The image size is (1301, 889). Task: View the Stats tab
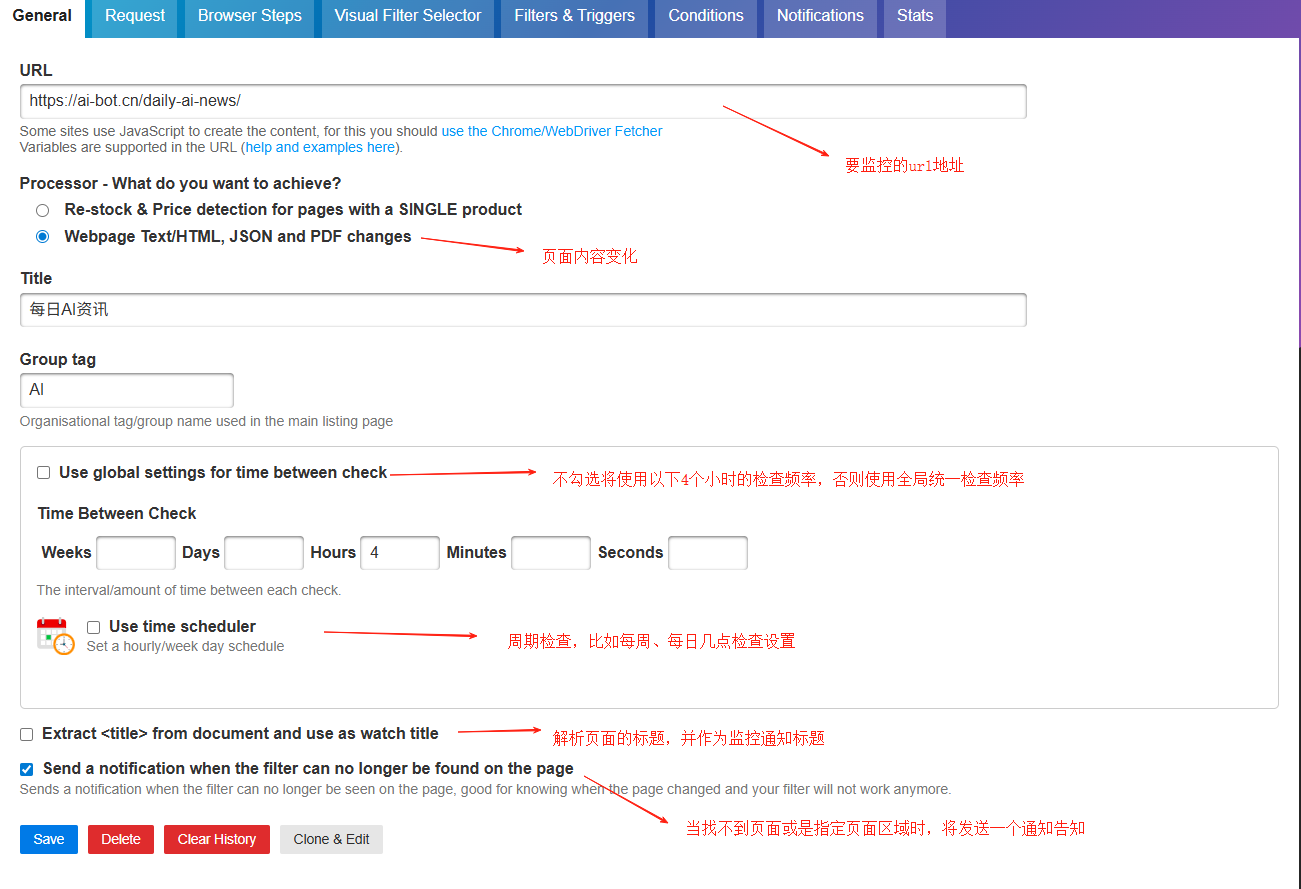pyautogui.click(x=914, y=16)
